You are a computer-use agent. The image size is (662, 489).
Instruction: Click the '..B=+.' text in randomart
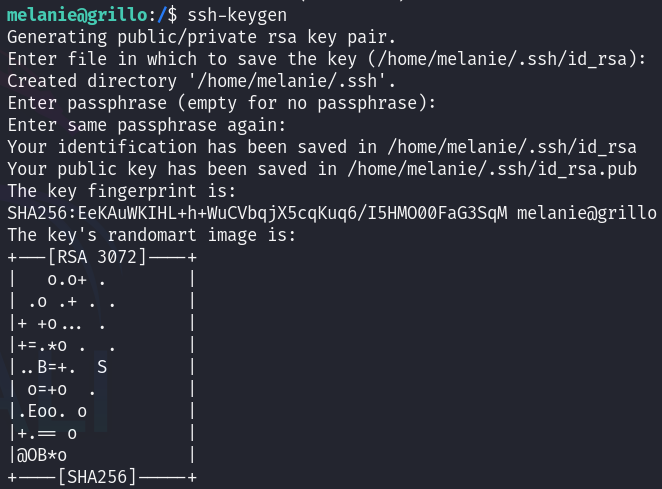point(46,367)
